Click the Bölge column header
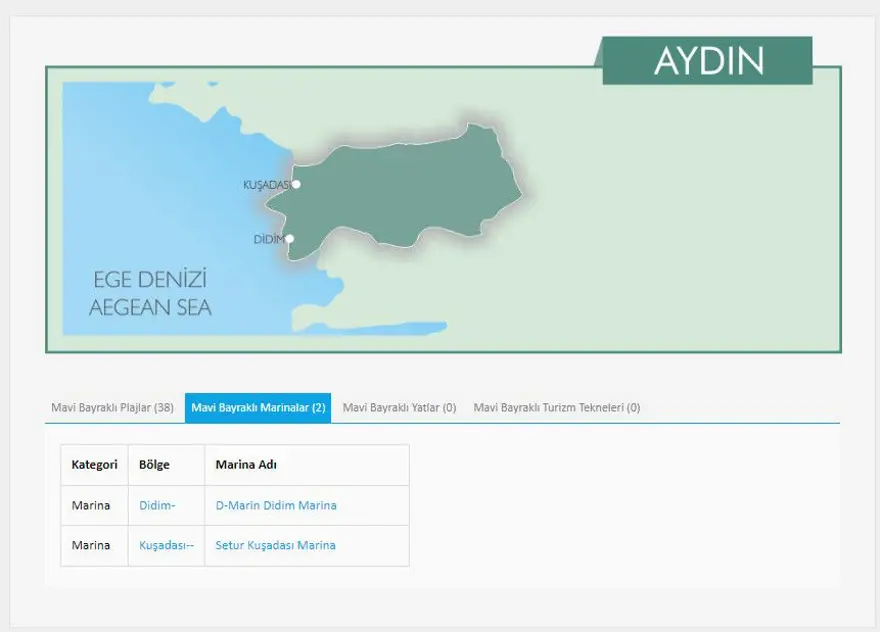 tap(154, 464)
